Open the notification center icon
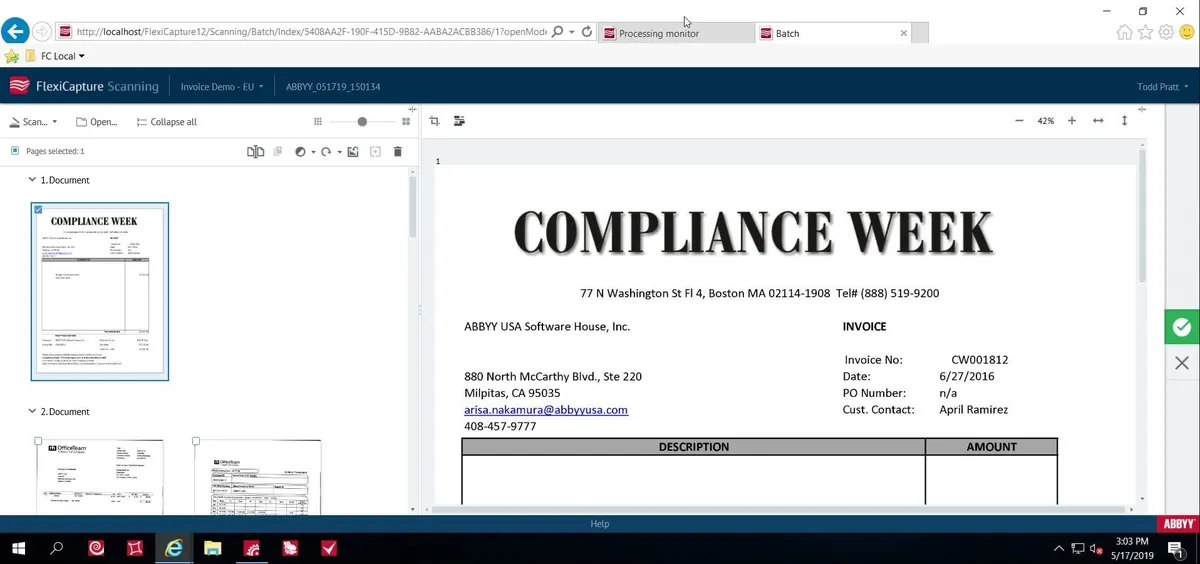Screen dimensions: 1200x564 (1176, 548)
